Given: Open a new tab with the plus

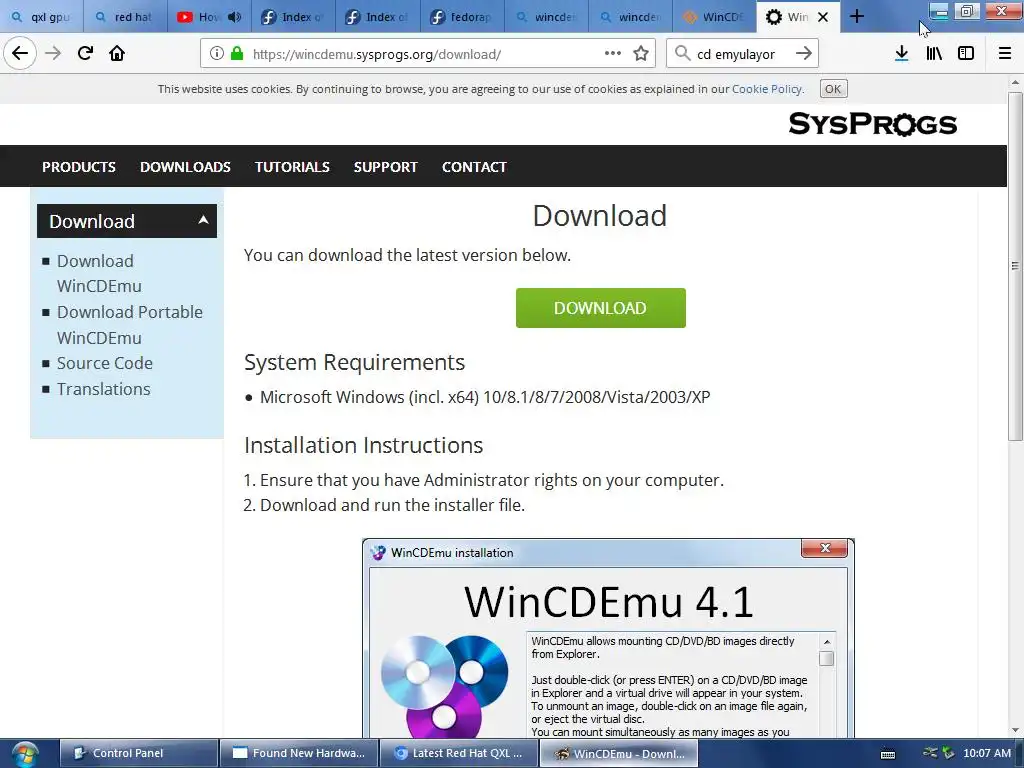Looking at the screenshot, I should [857, 17].
